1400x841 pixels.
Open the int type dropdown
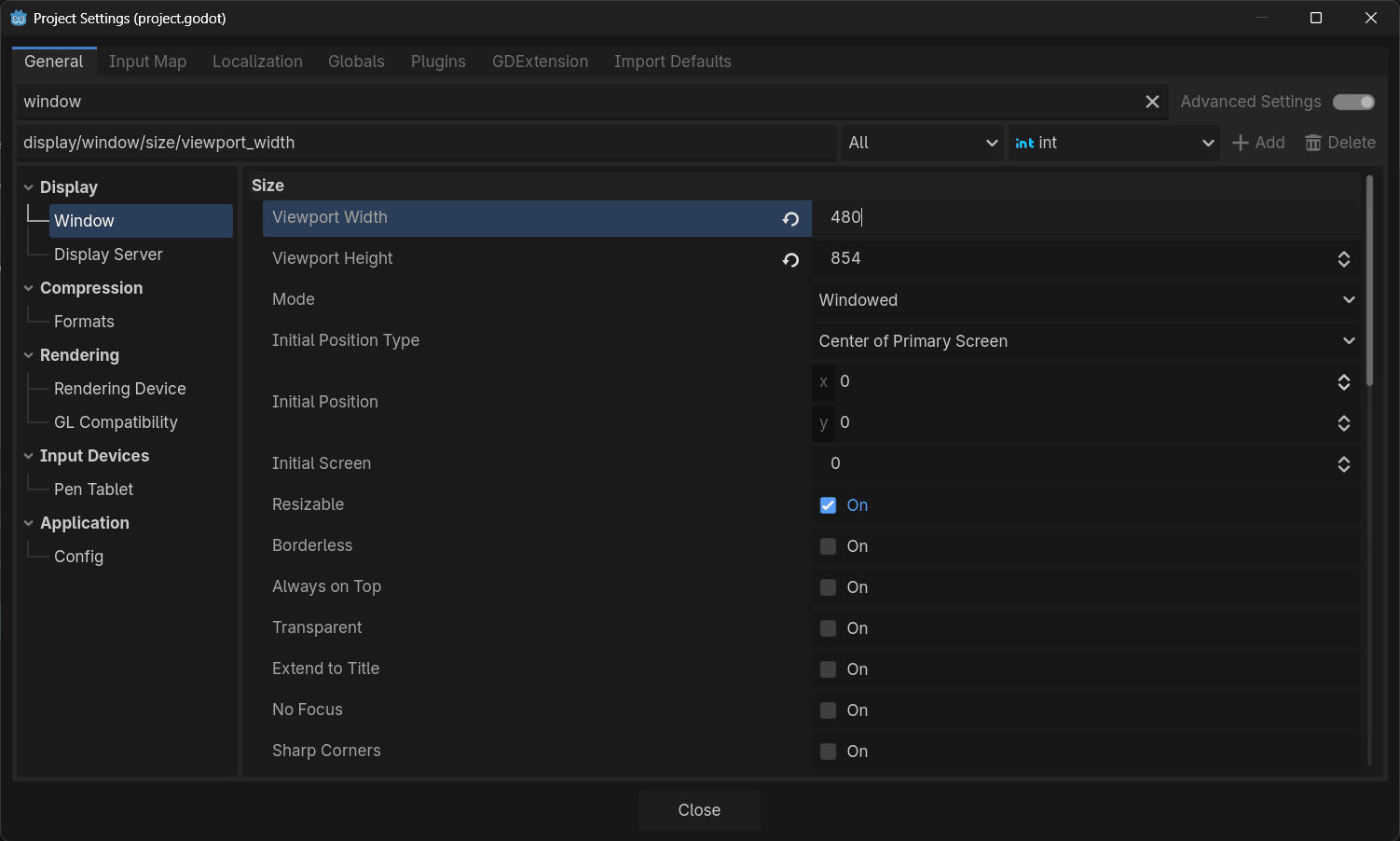pos(1114,143)
